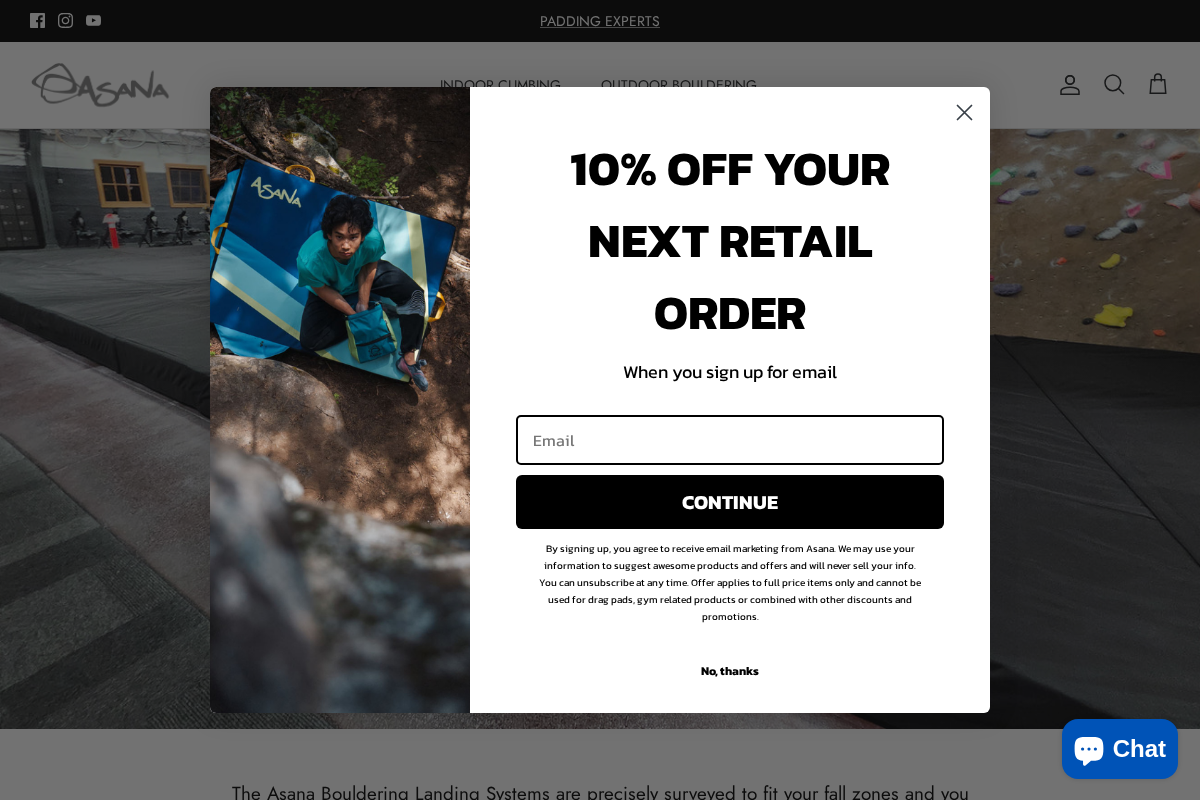
Task: Click the PADDING EXPERTS announcement link
Action: click(600, 21)
